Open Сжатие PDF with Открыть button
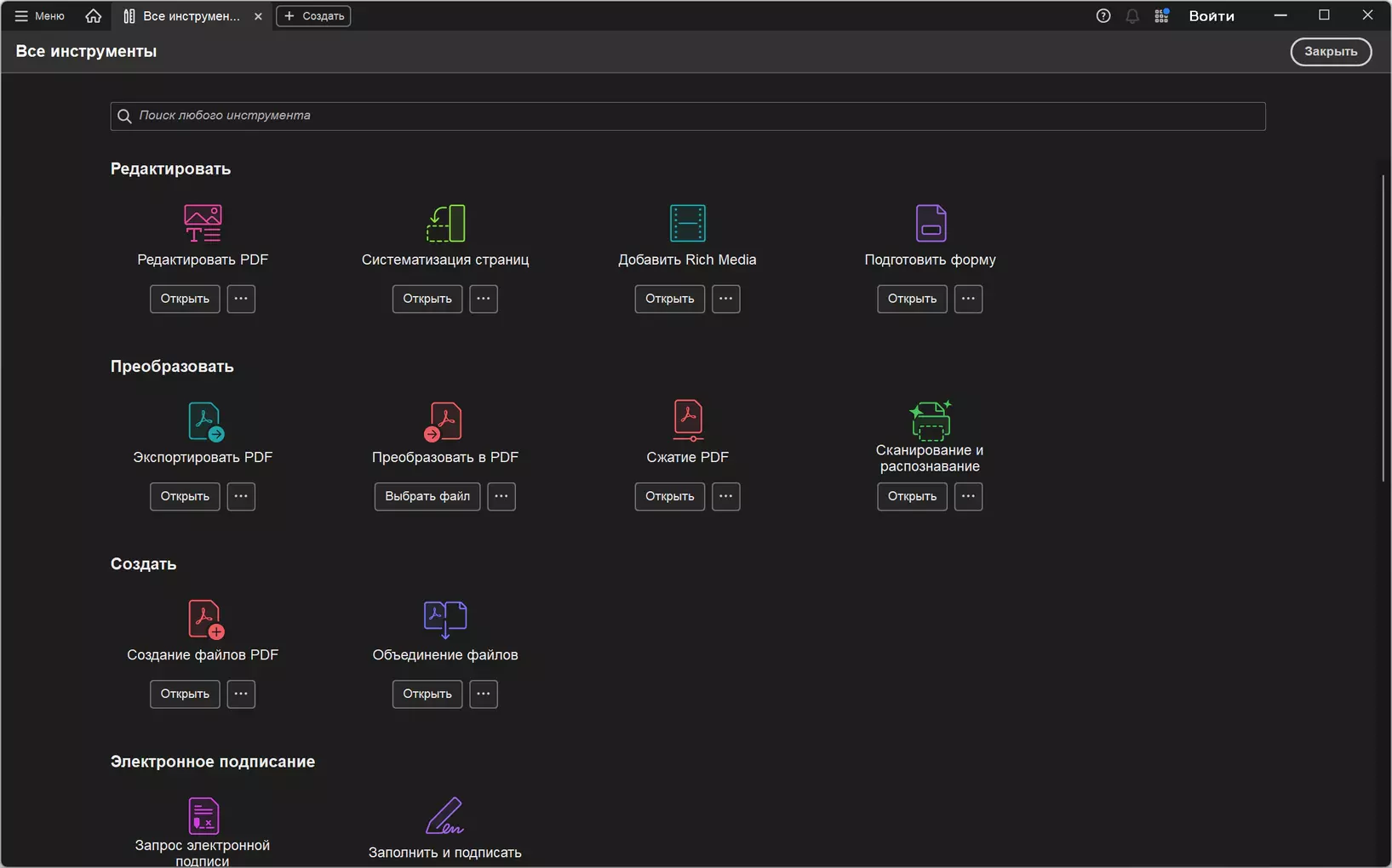The width and height of the screenshot is (1392, 868). [x=670, y=496]
